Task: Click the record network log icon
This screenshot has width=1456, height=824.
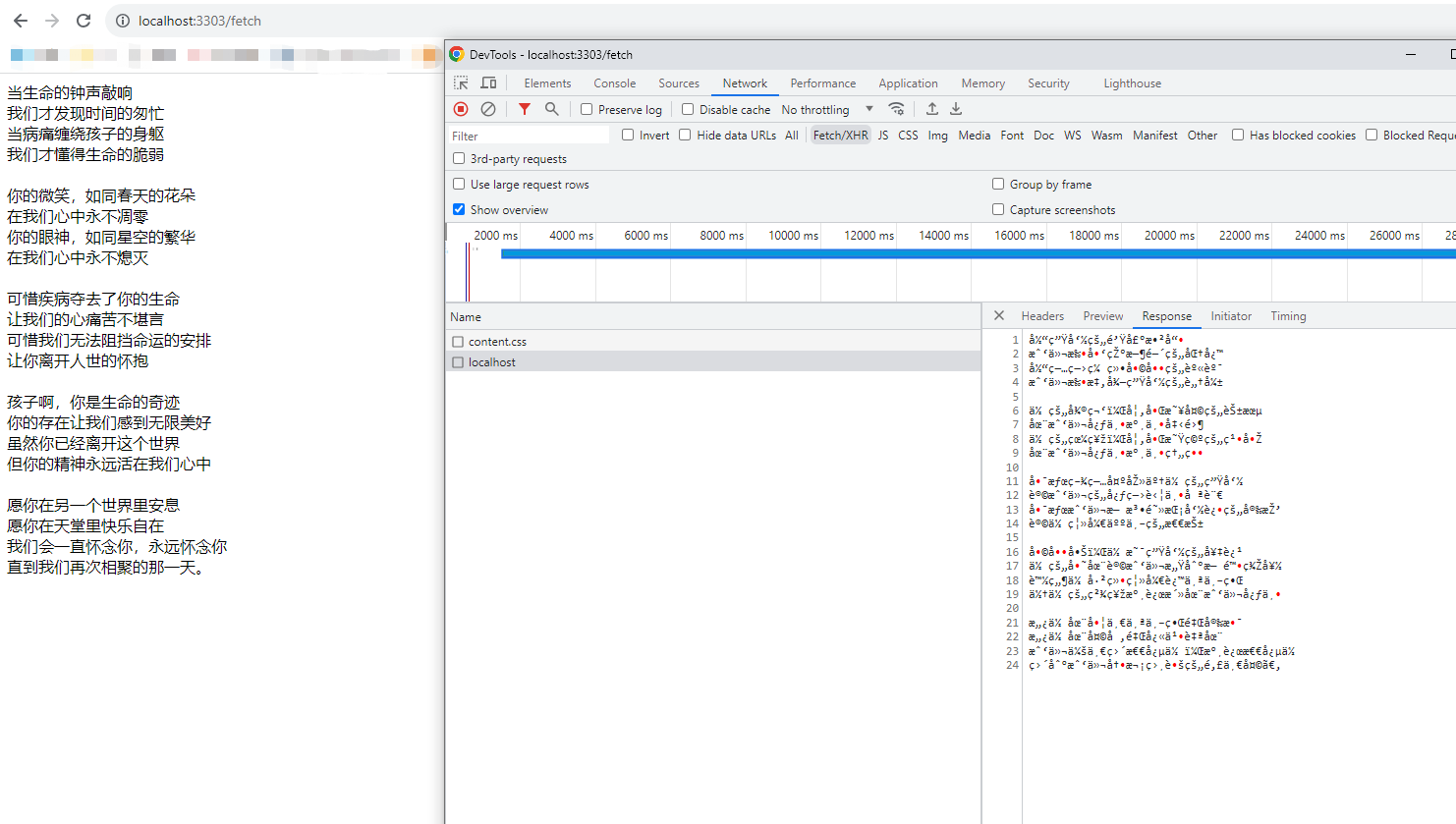Action: point(461,109)
